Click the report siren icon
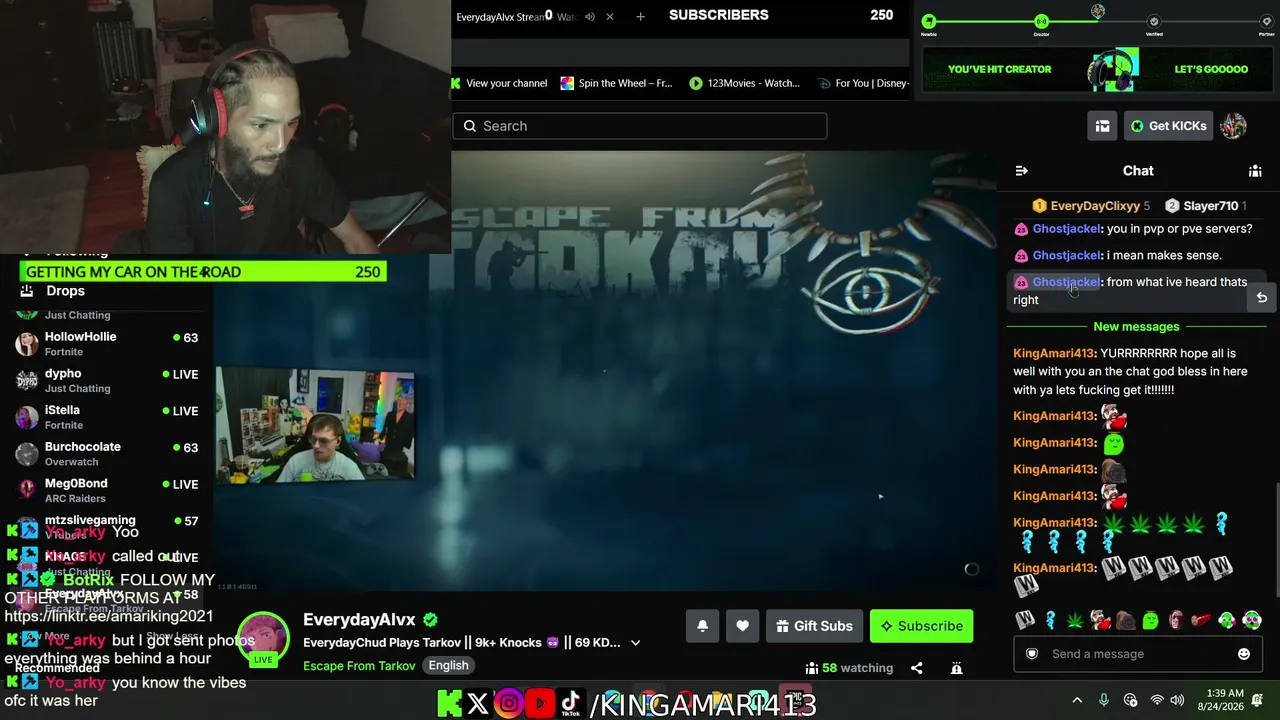1280x720 pixels. (956, 668)
